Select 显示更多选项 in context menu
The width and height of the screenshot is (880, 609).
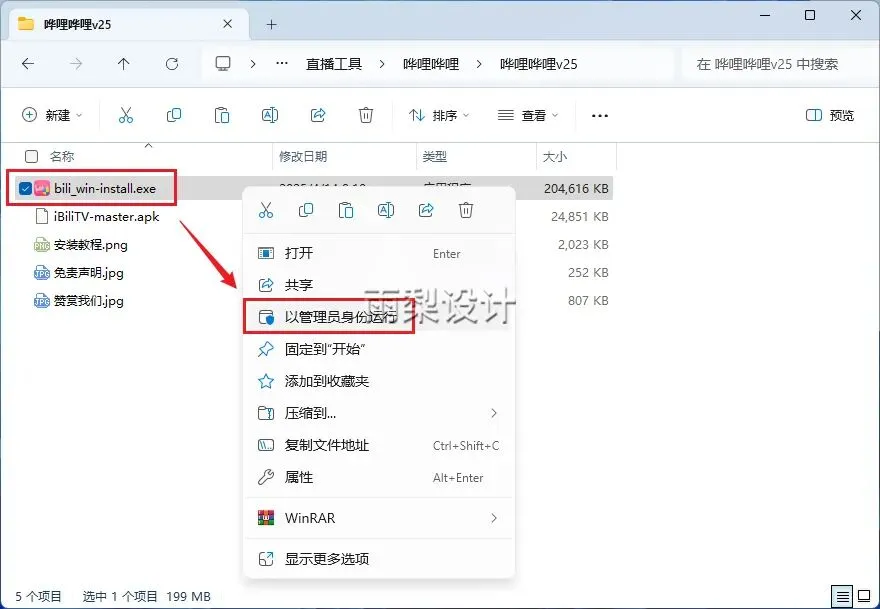[x=379, y=559]
